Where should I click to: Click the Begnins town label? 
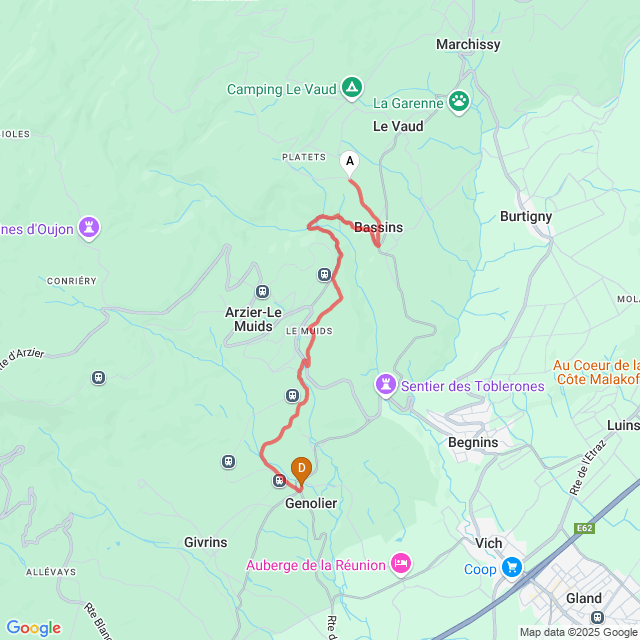coord(473,442)
